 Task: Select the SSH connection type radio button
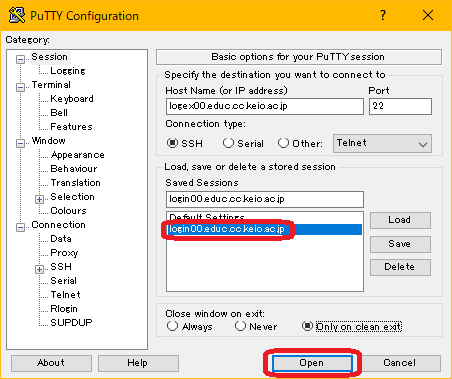(x=172, y=143)
